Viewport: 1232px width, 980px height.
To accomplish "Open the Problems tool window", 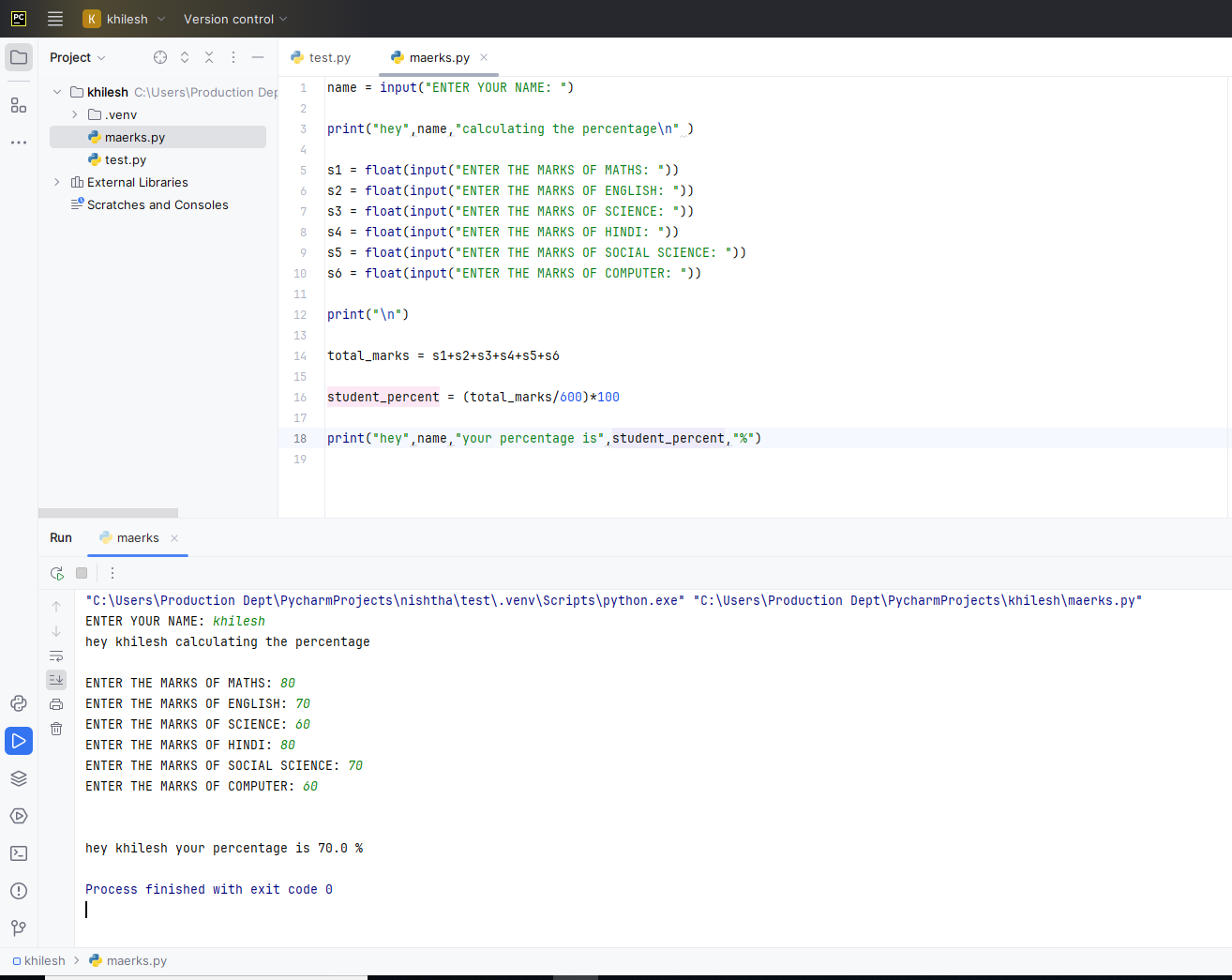I will pyautogui.click(x=19, y=891).
